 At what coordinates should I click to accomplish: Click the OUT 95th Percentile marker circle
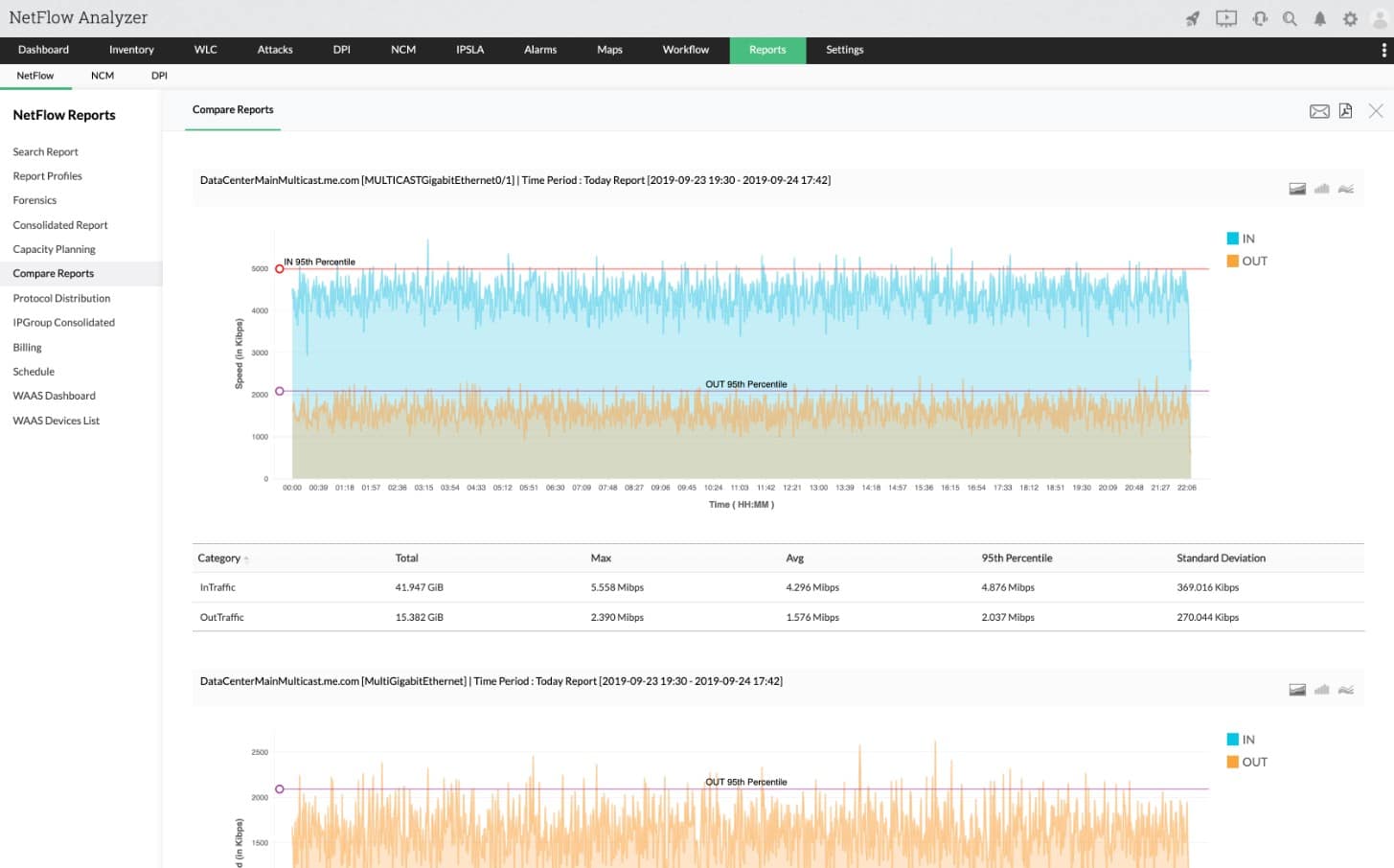[x=279, y=390]
